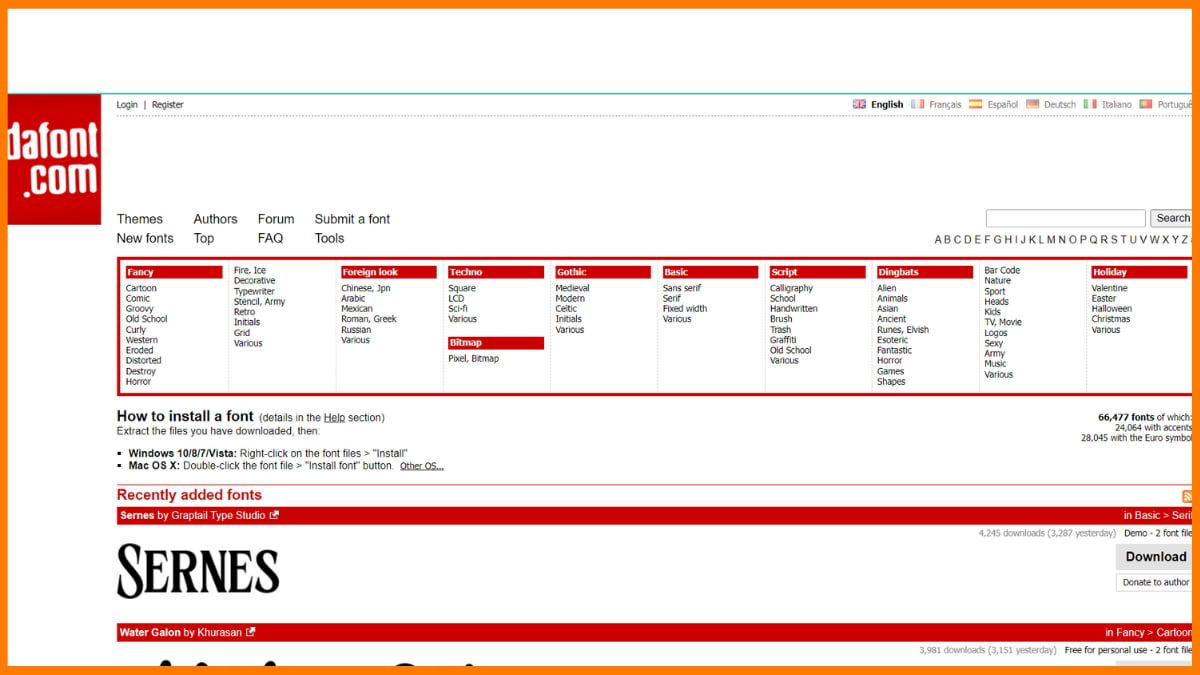Screen dimensions: 1200x675
Task: Choose the Spanish flag icon
Action: tap(975, 104)
